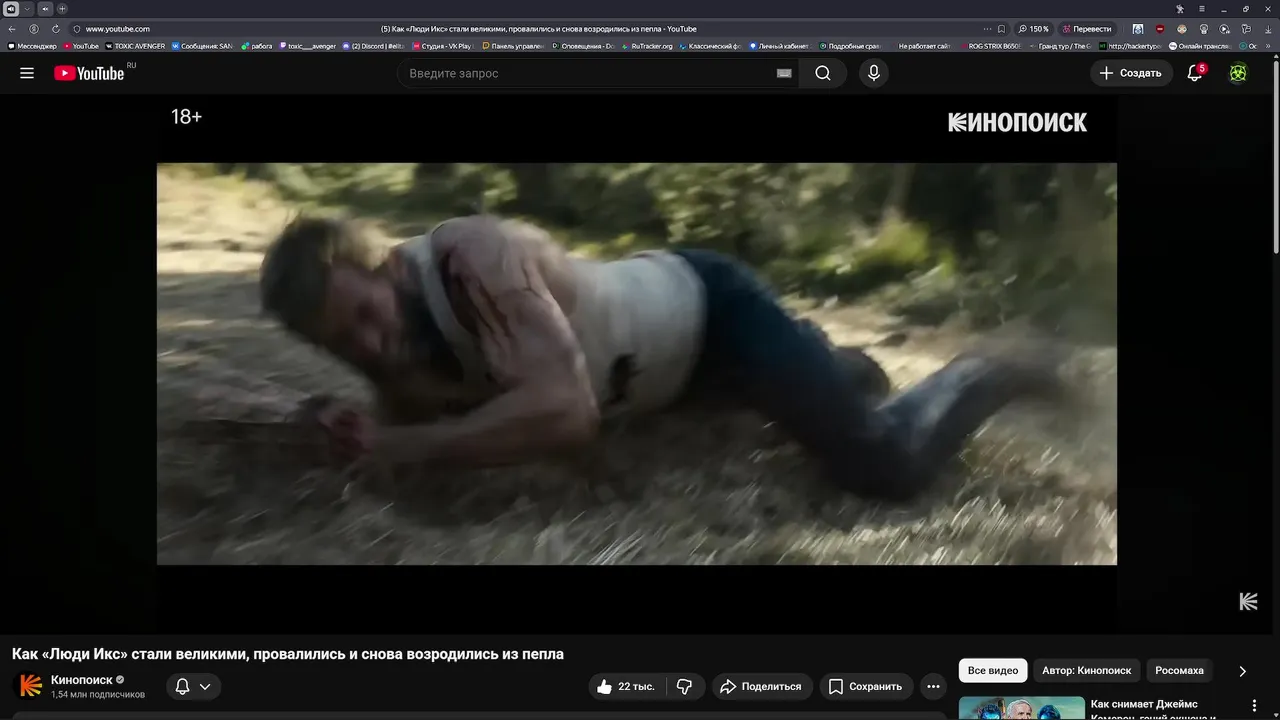Click the www.youtube.com address bar
This screenshot has width=1280, height=720.
coord(117,29)
